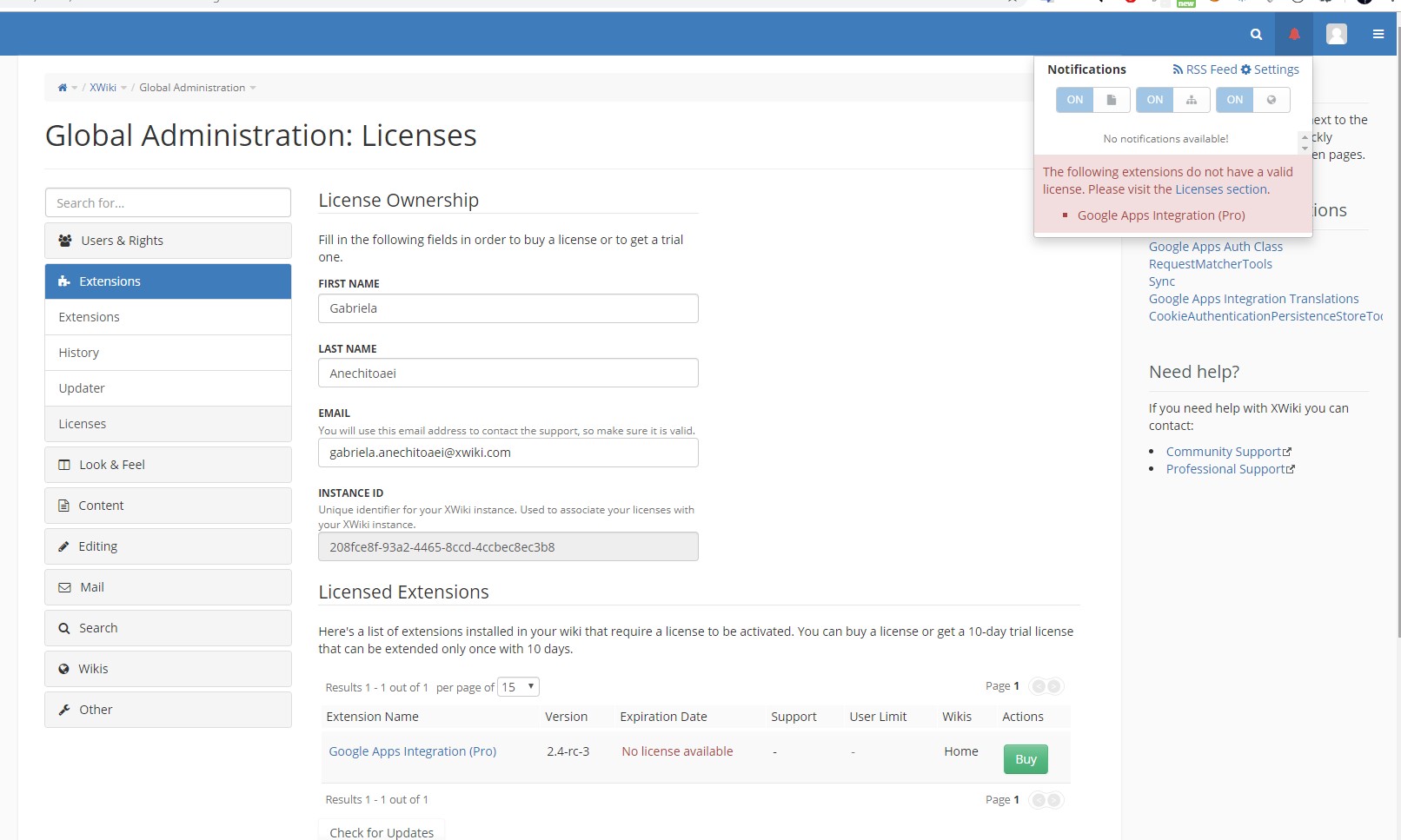This screenshot has height=840, width=1401.
Task: Open search from the top blue bar
Action: 1256,34
